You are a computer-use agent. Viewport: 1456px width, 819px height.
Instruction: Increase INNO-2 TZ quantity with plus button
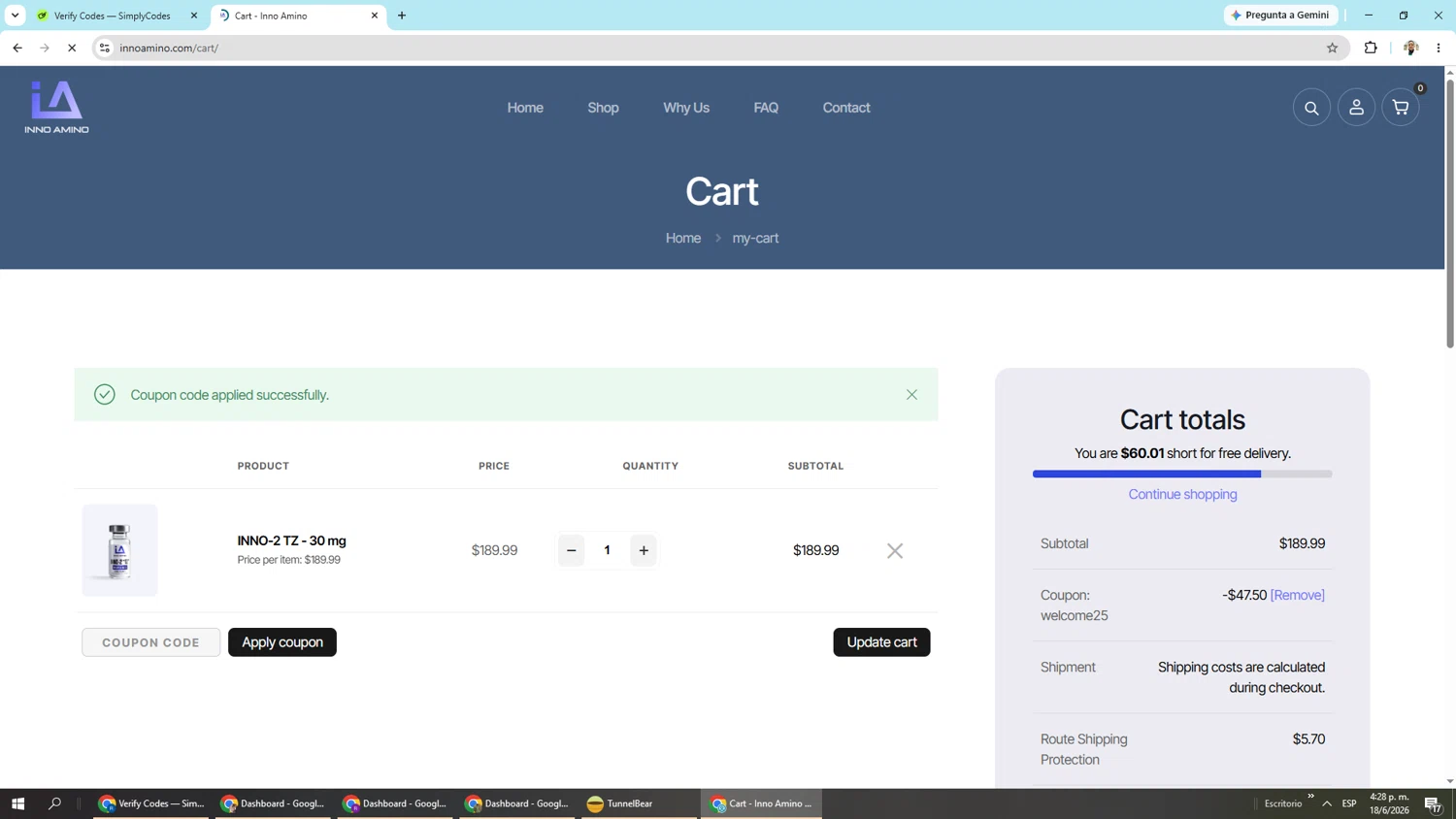[644, 550]
